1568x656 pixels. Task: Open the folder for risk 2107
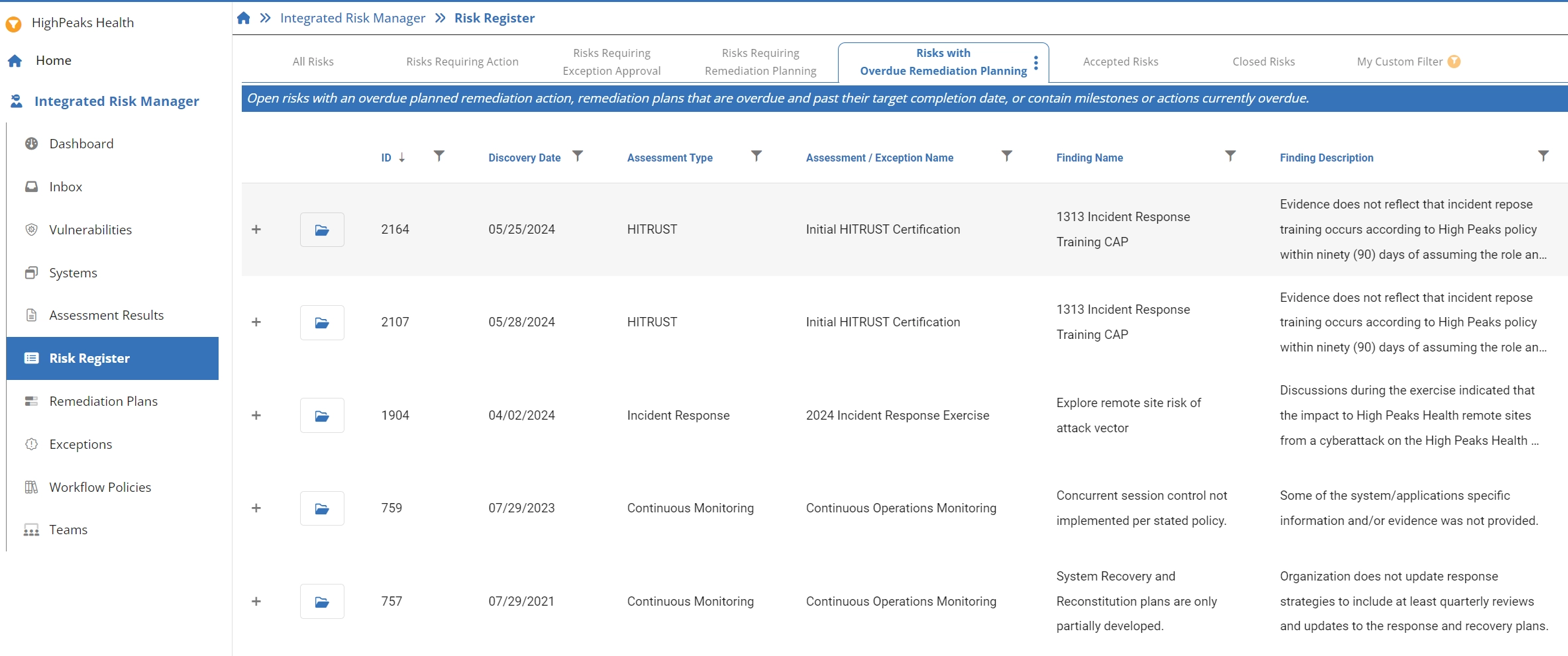coord(322,322)
